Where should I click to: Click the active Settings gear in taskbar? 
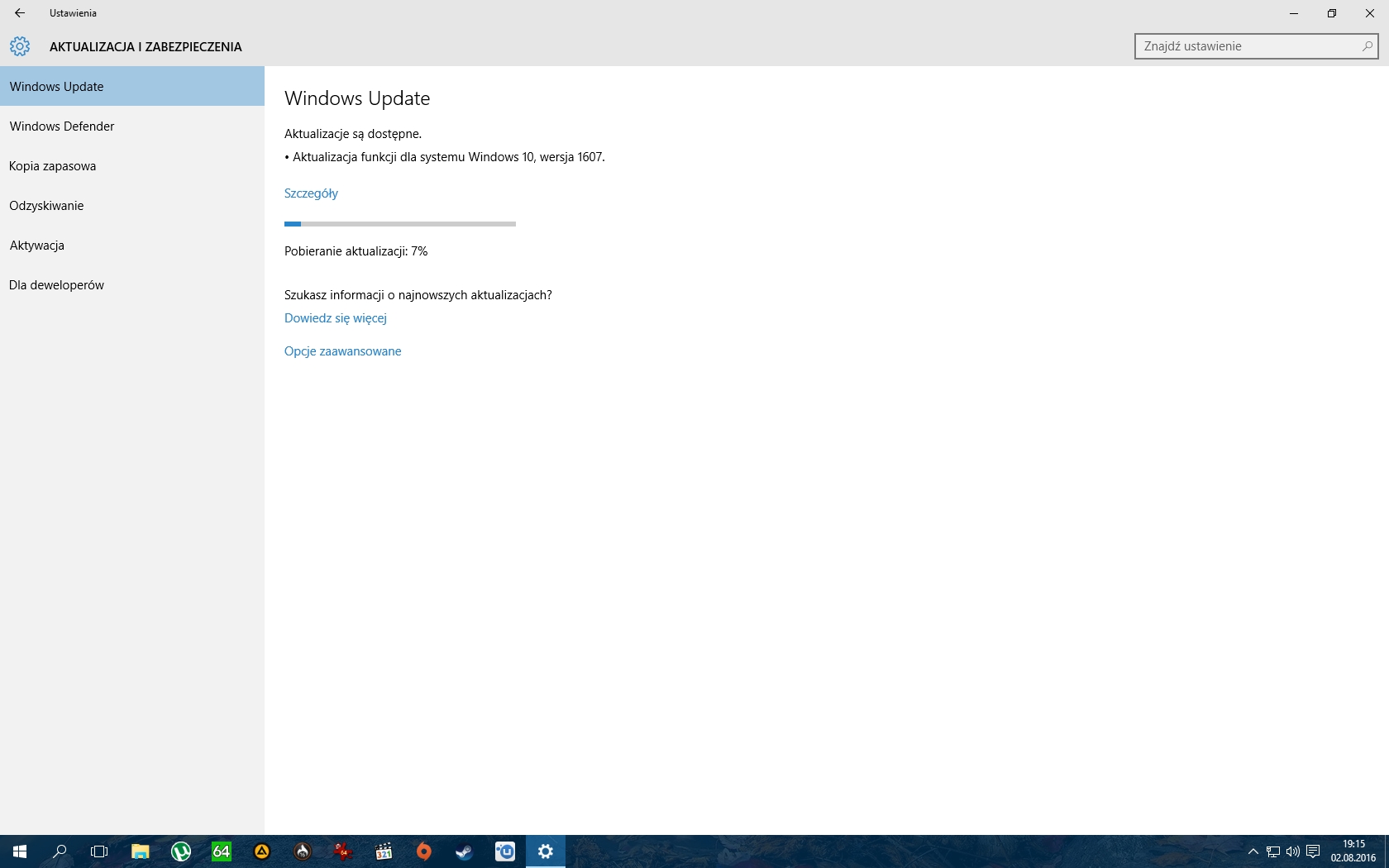[546, 851]
